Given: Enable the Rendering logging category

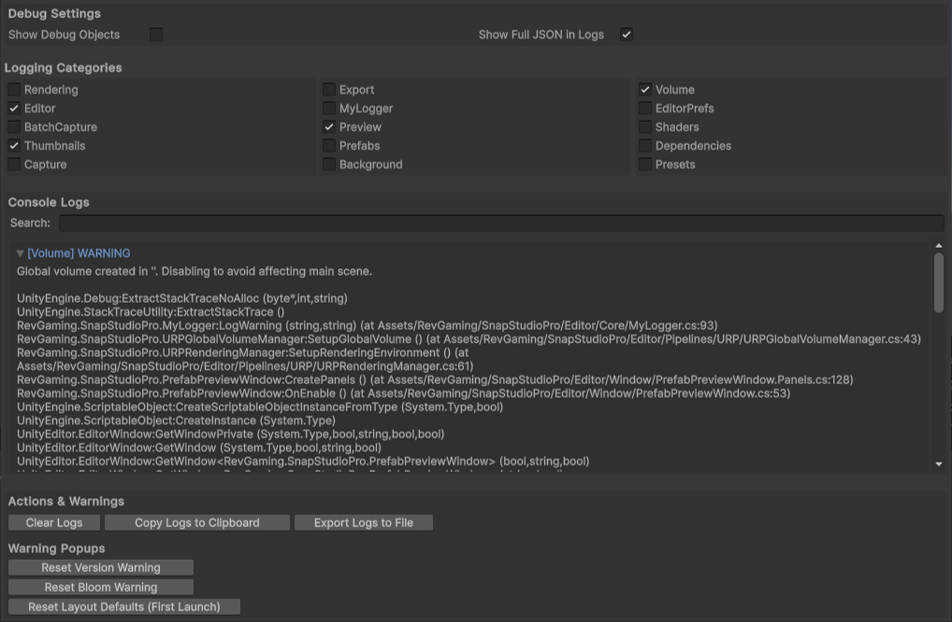Looking at the screenshot, I should [x=14, y=90].
